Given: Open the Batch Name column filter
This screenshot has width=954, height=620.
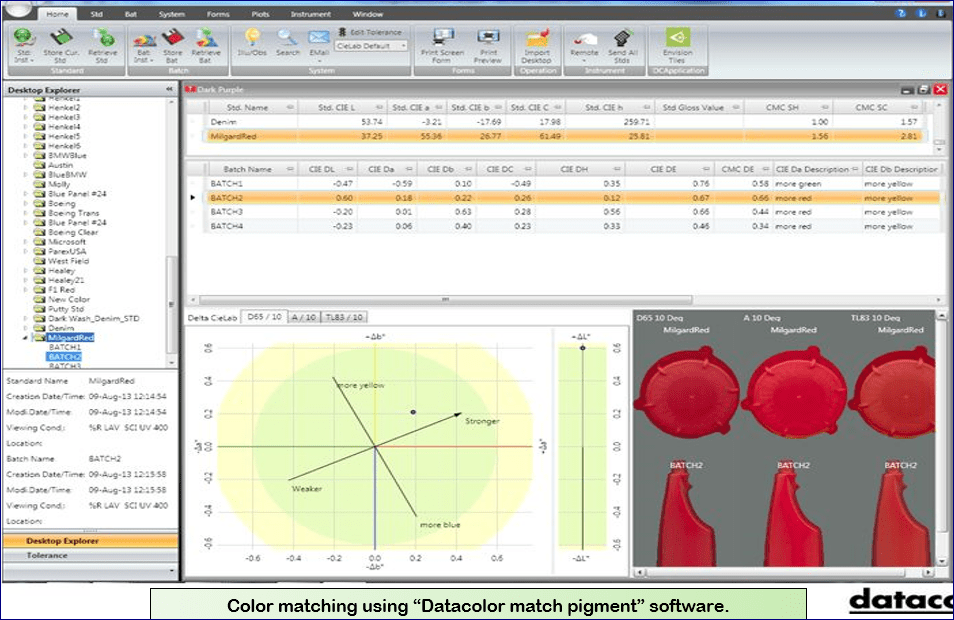Looking at the screenshot, I should [x=290, y=169].
